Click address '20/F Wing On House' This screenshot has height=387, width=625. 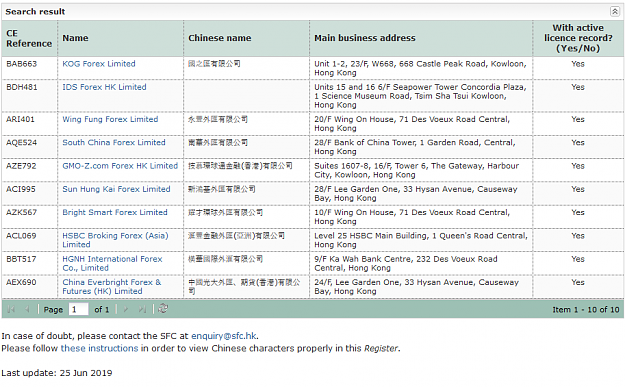click(412, 124)
